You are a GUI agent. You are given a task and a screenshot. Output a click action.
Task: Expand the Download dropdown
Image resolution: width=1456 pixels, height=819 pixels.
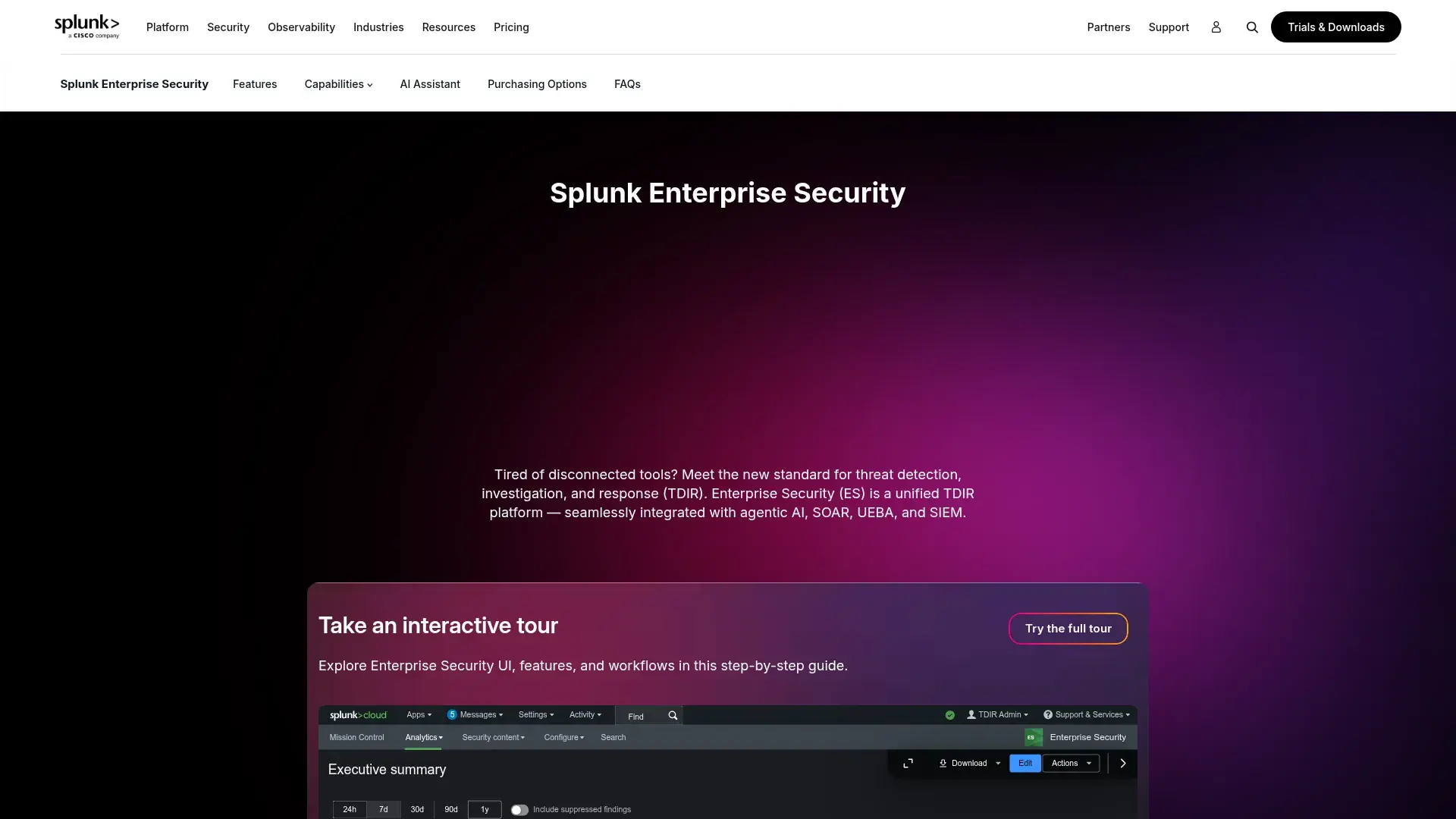click(x=969, y=763)
